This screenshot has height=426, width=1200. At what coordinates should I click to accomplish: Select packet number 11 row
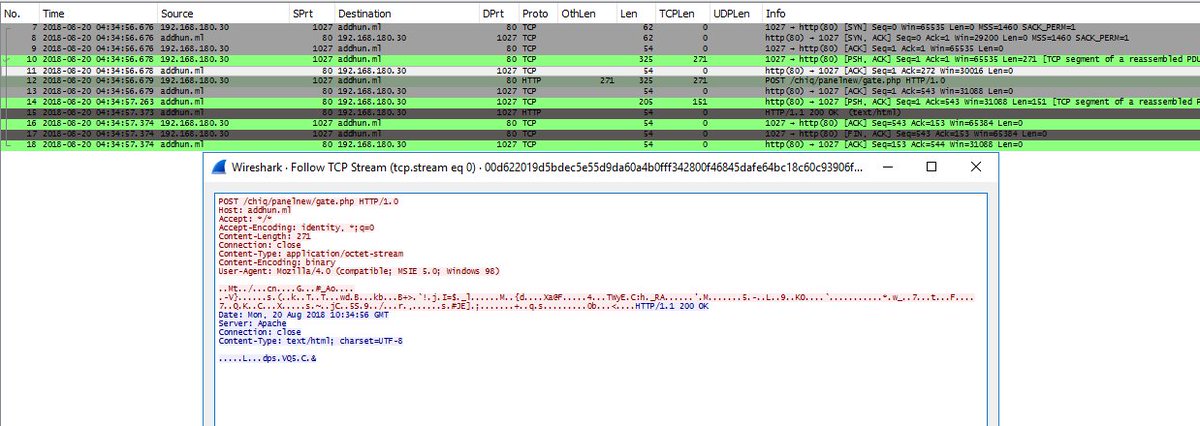600,70
